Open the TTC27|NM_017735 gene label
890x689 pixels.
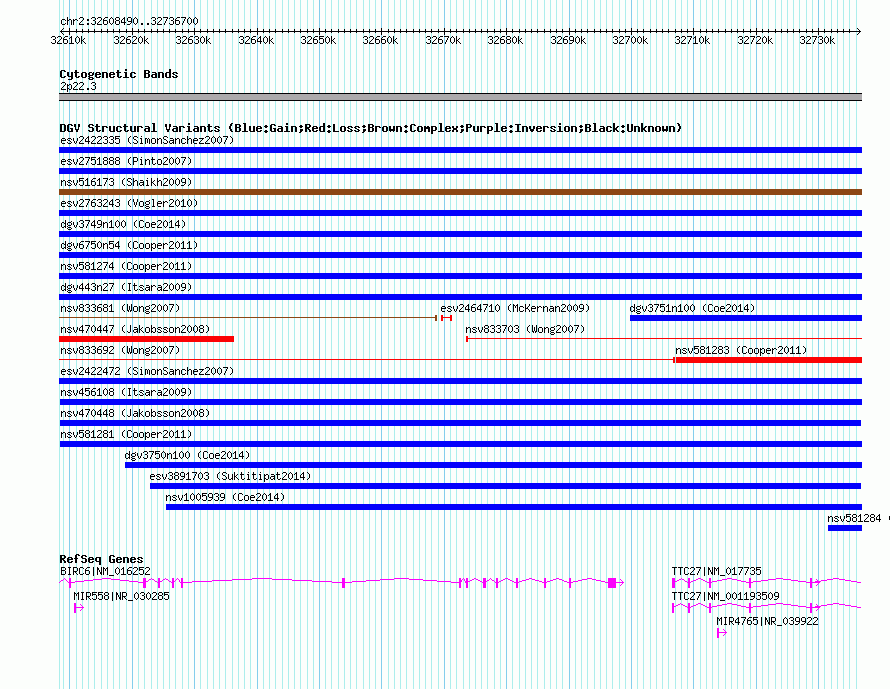pyautogui.click(x=716, y=571)
